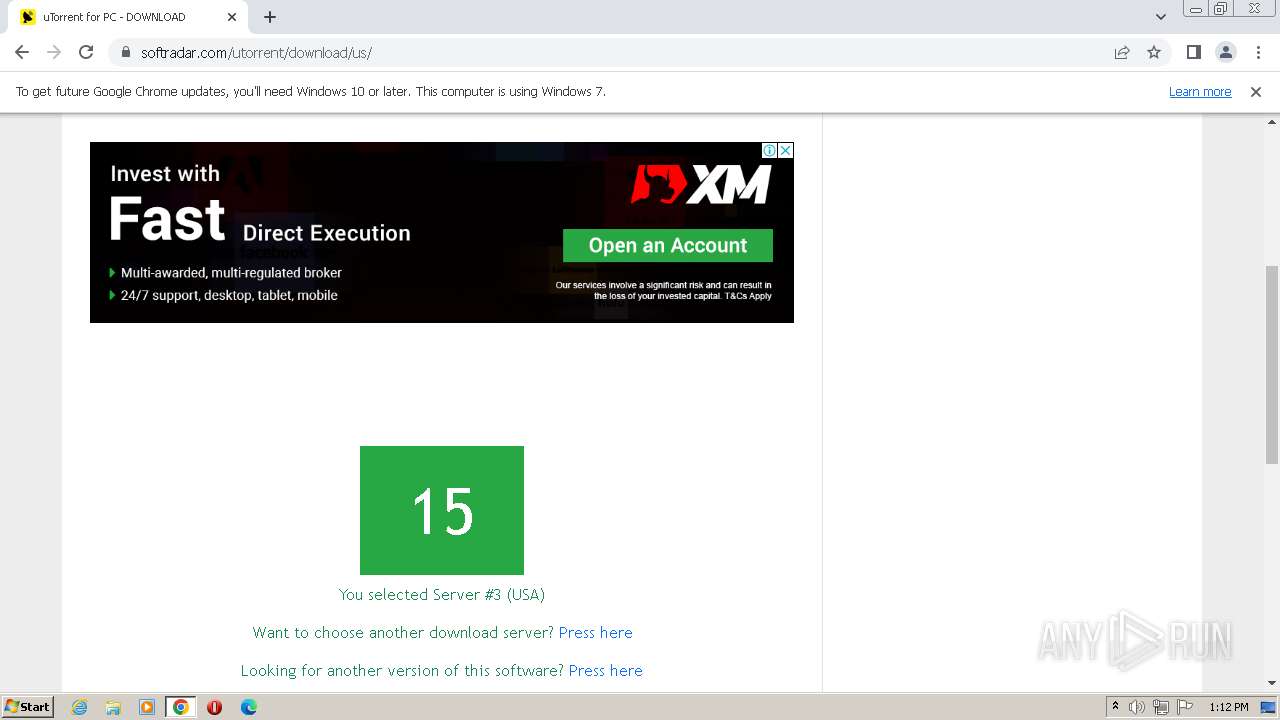1280x720 pixels.
Task: Open the Windows Start menu
Action: coord(27,706)
